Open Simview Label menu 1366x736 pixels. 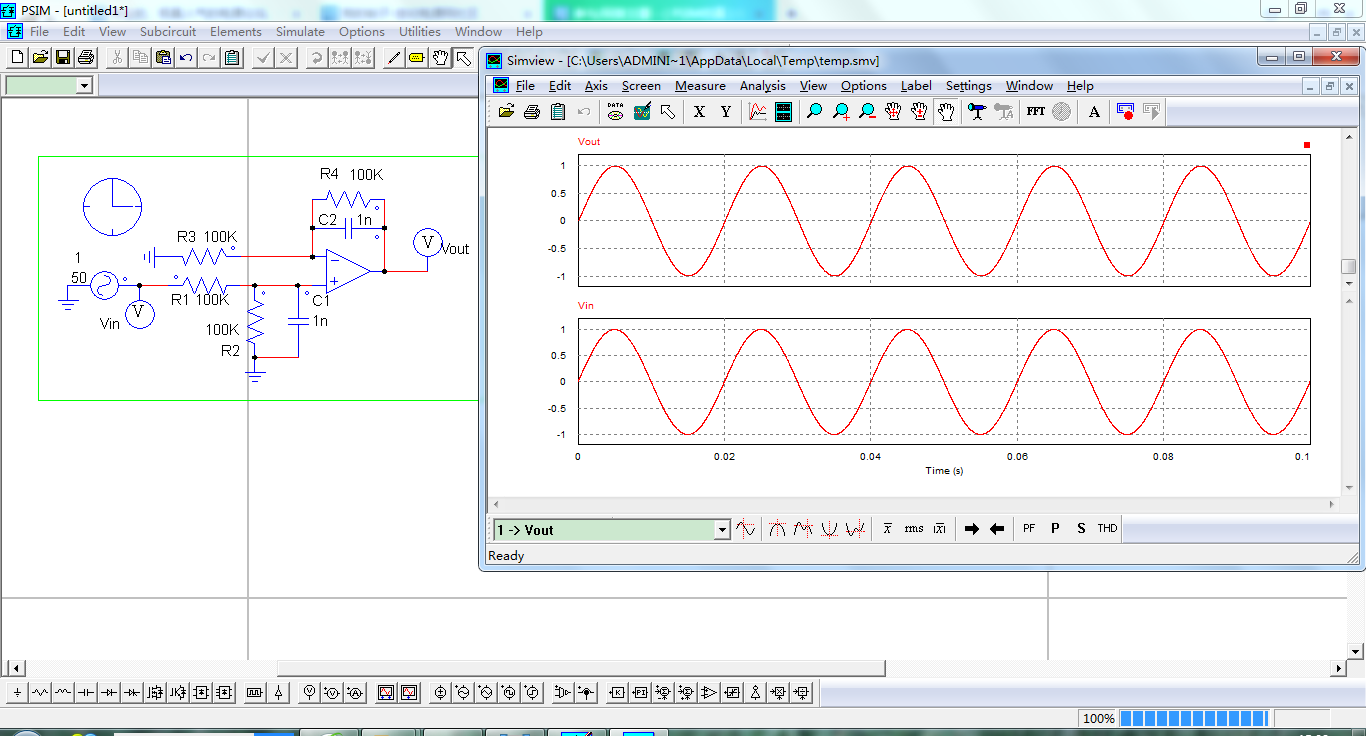coord(916,86)
